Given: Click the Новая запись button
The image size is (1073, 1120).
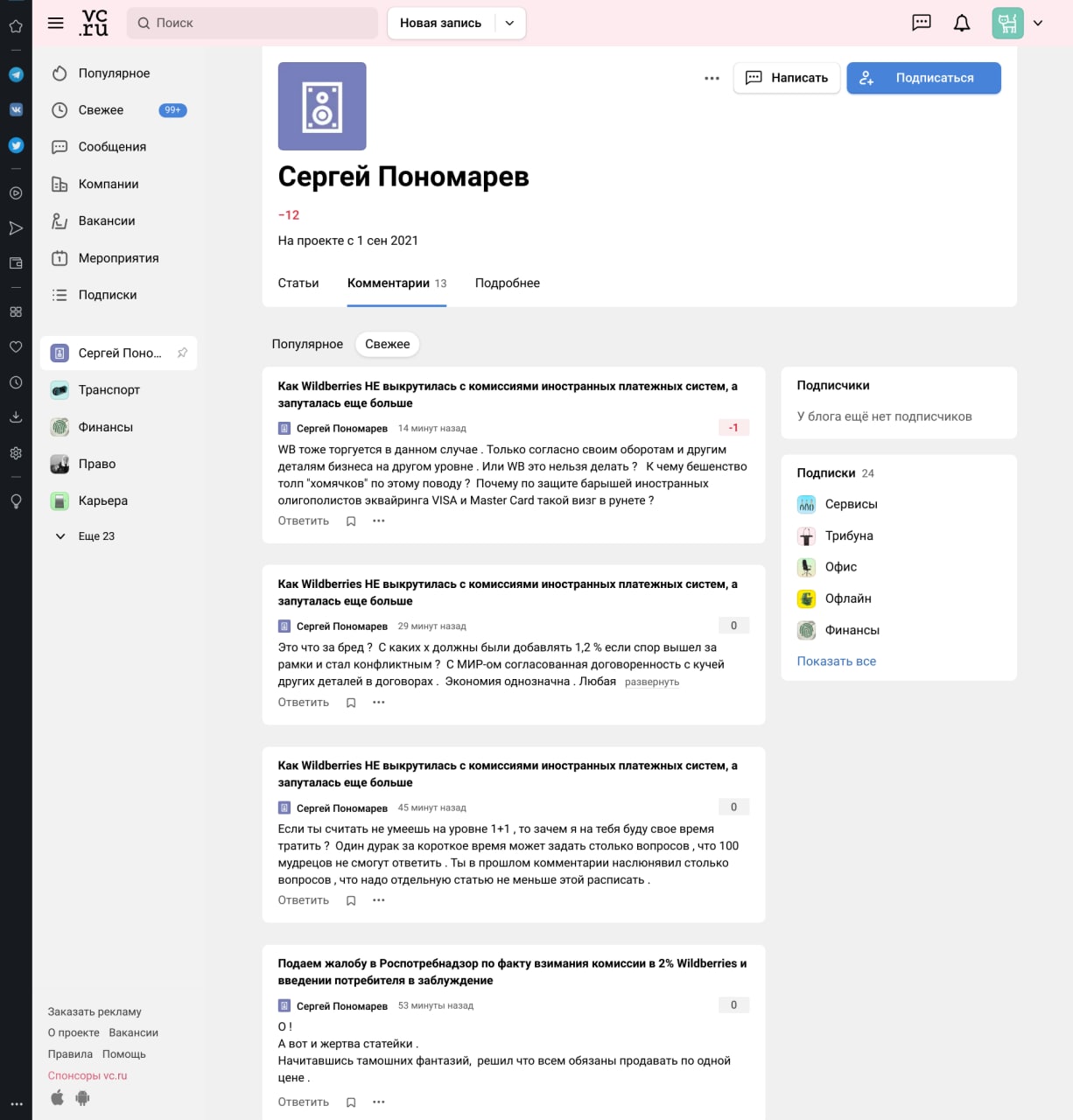Looking at the screenshot, I should [x=440, y=24].
